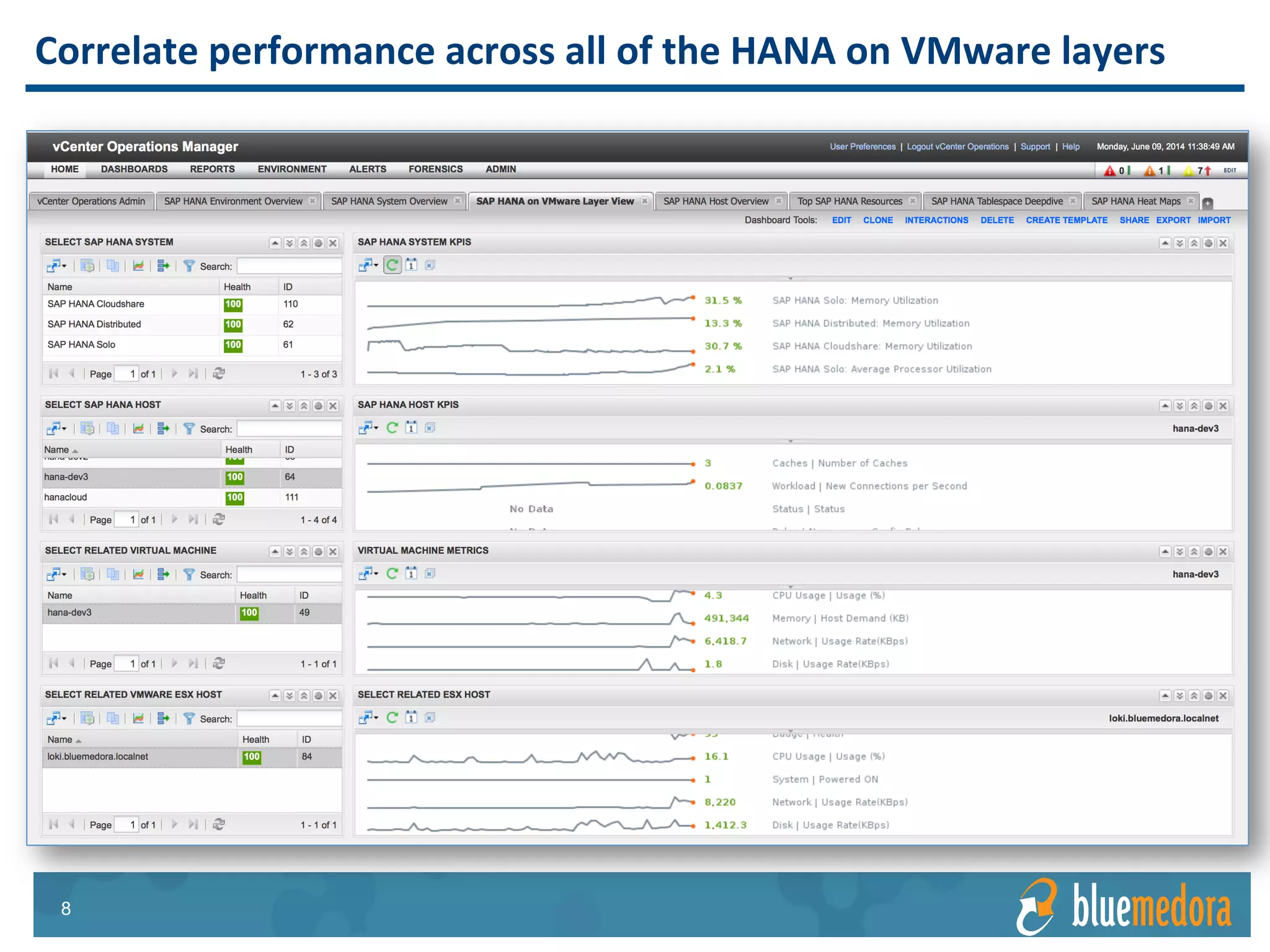Select the SAP HANA Solo row
The height and width of the screenshot is (952, 1270).
coord(192,345)
